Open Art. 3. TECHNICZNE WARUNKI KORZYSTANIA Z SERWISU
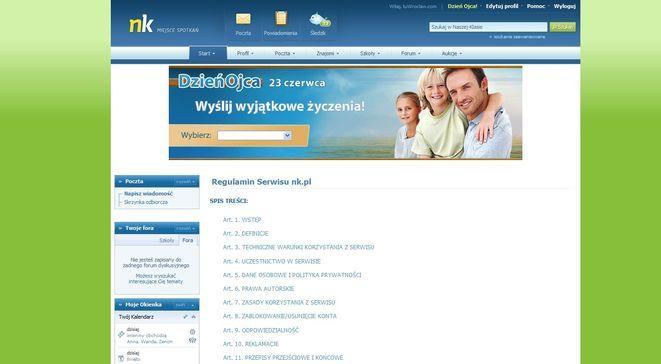This screenshot has height=364, width=661. 298,247
